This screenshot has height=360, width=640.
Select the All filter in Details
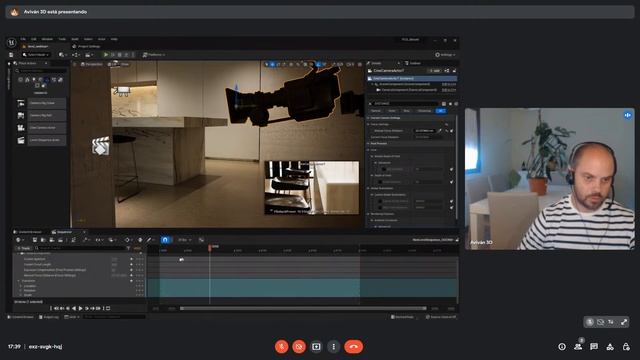coord(441,111)
